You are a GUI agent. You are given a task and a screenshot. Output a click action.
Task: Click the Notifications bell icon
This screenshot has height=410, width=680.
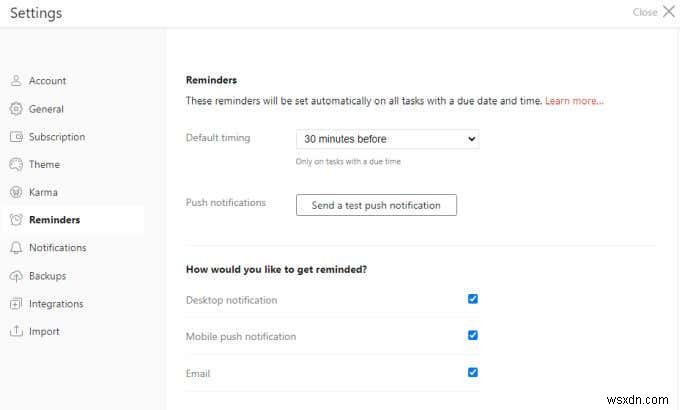coord(16,248)
